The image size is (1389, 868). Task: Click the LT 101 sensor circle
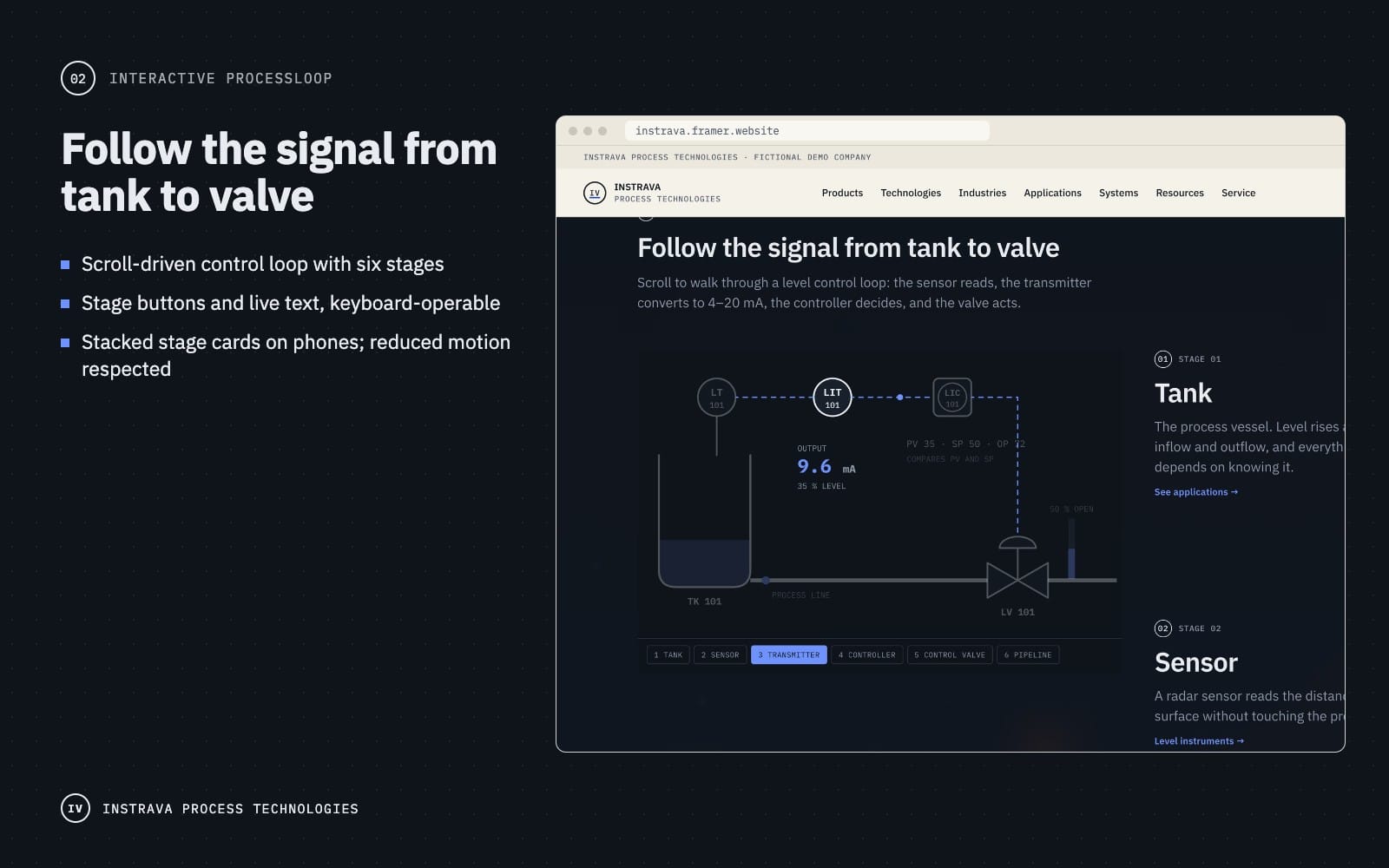[716, 398]
